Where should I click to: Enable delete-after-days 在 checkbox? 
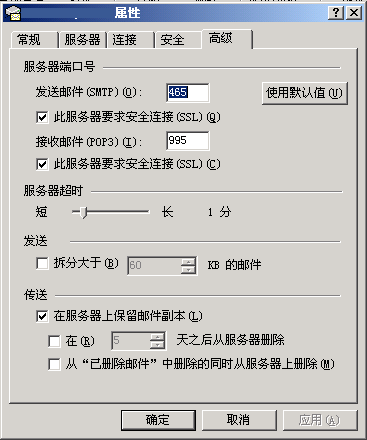click(54, 341)
